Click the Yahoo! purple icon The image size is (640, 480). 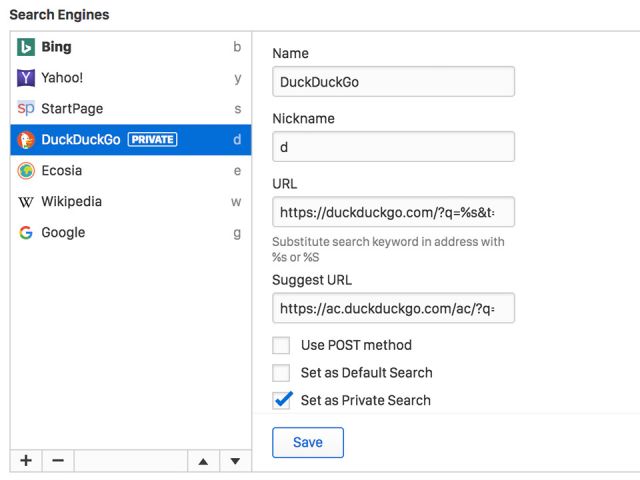coord(26,78)
